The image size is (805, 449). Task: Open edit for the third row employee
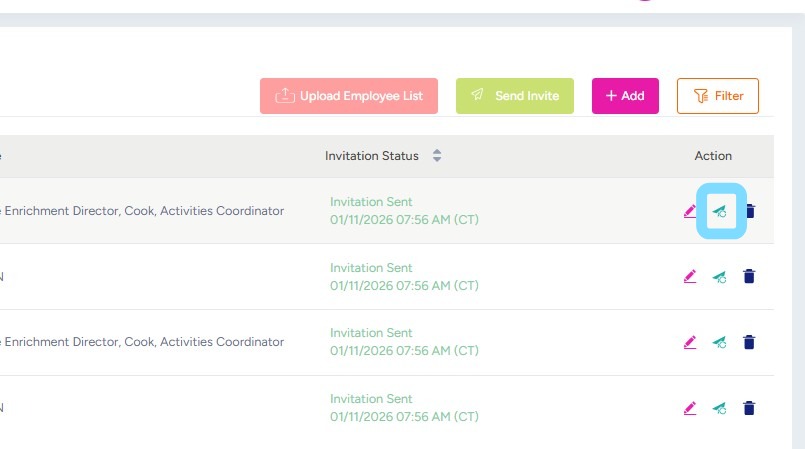click(689, 342)
